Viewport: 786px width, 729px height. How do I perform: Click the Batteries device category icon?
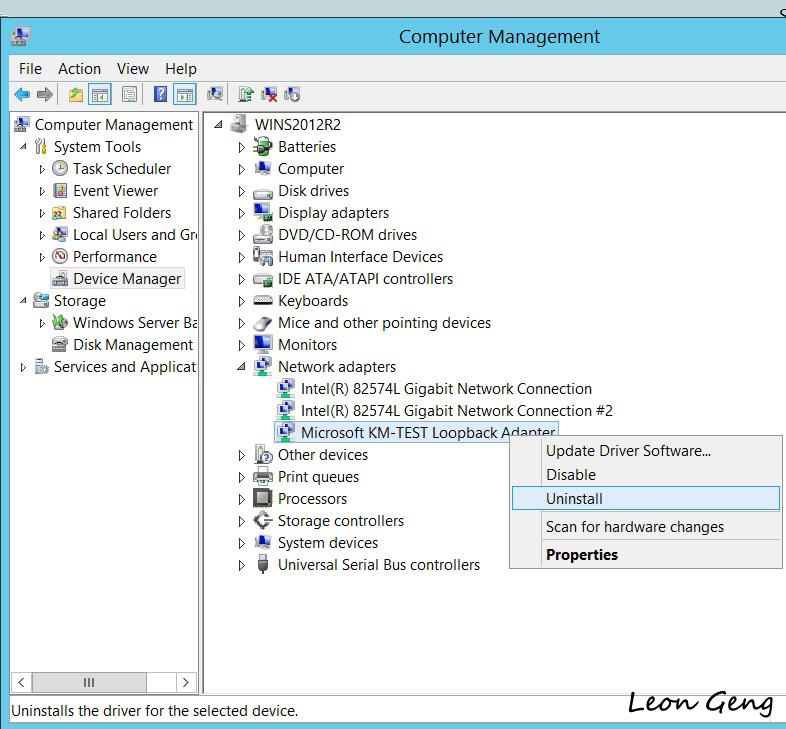tap(262, 146)
